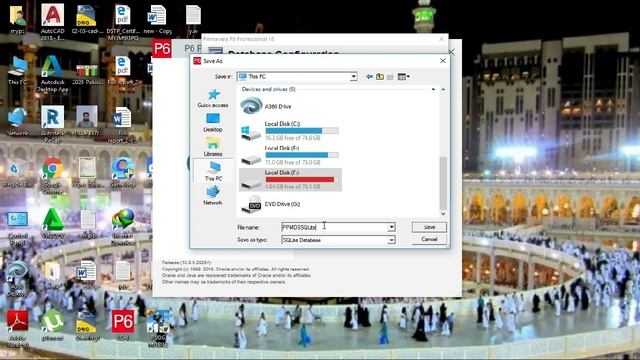Screen dimensions: 640x360
Task: Open Autodesk Desktop App shortcut
Action: click(x=52, y=73)
